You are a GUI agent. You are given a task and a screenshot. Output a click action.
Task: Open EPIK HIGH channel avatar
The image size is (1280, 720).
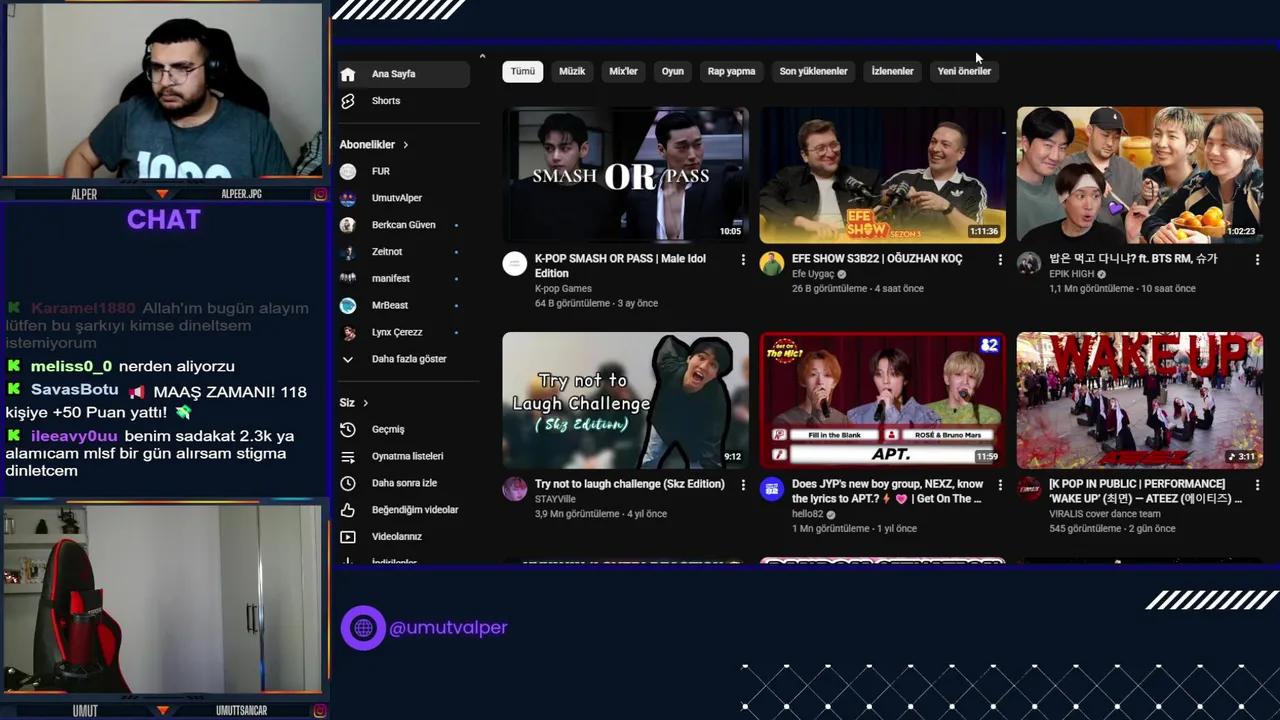(x=1029, y=264)
